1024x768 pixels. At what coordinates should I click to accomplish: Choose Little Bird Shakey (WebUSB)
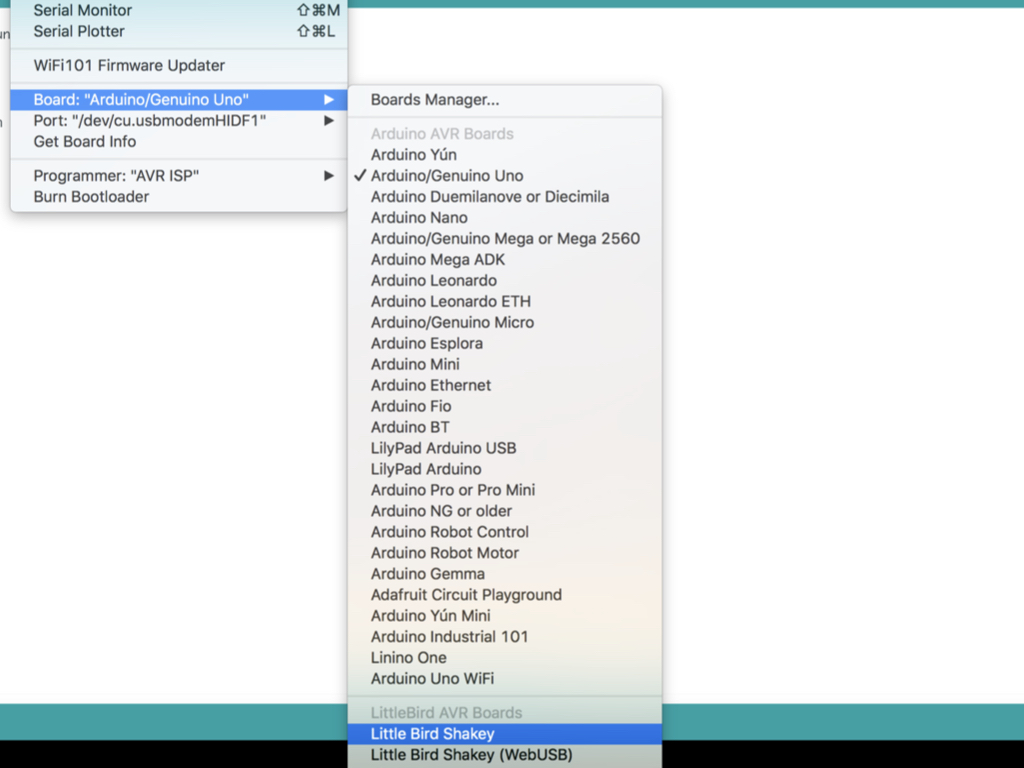(x=505, y=754)
